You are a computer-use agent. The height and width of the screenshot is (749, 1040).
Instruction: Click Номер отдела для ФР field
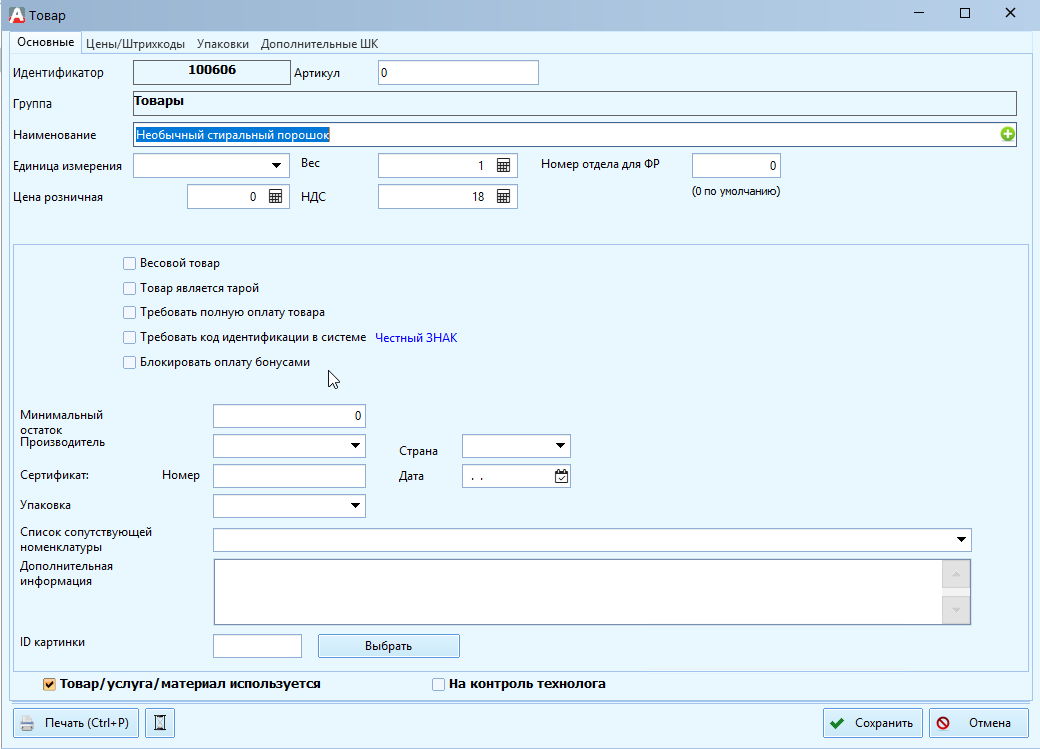click(736, 165)
